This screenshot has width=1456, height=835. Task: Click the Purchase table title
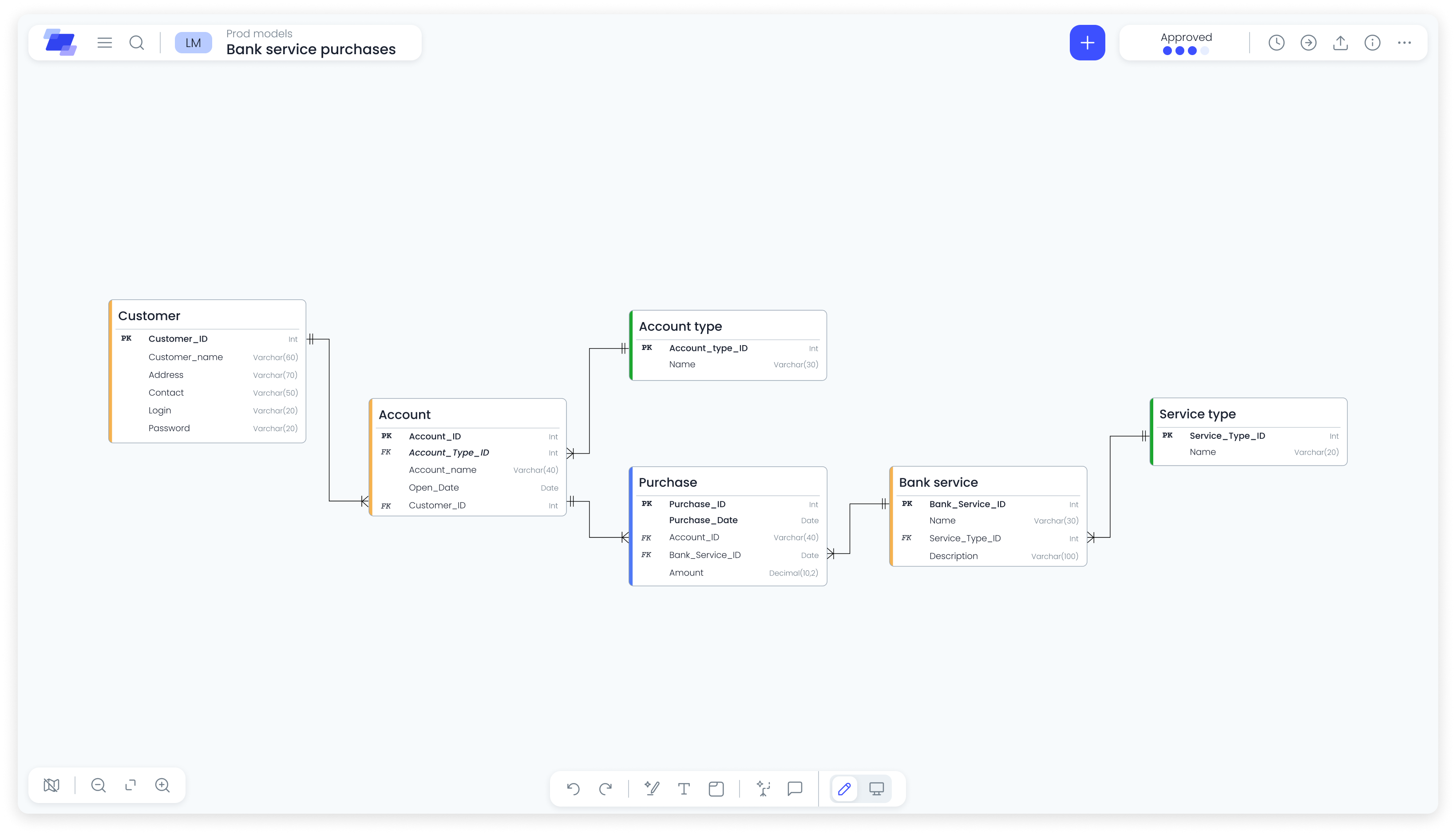(668, 482)
